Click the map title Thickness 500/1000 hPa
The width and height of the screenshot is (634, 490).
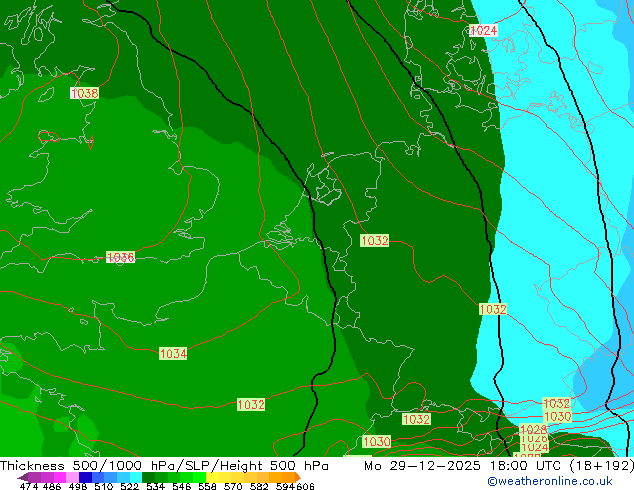click(91, 466)
